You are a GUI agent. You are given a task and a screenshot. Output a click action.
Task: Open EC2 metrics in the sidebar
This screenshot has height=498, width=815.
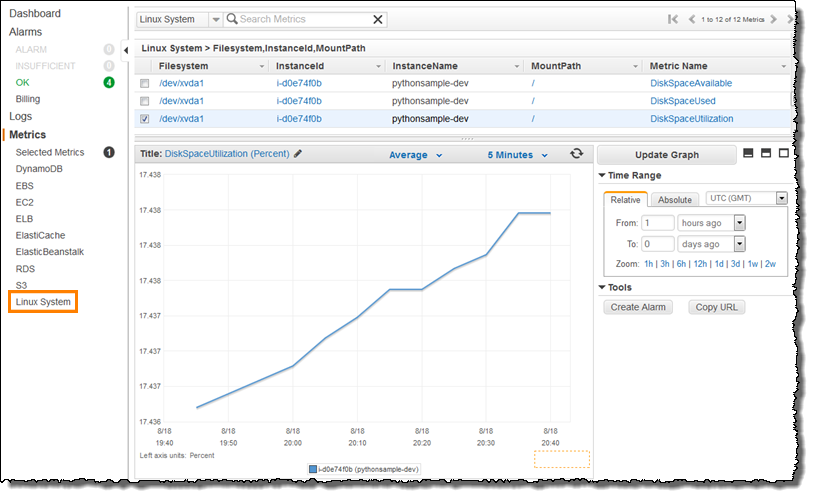26,202
